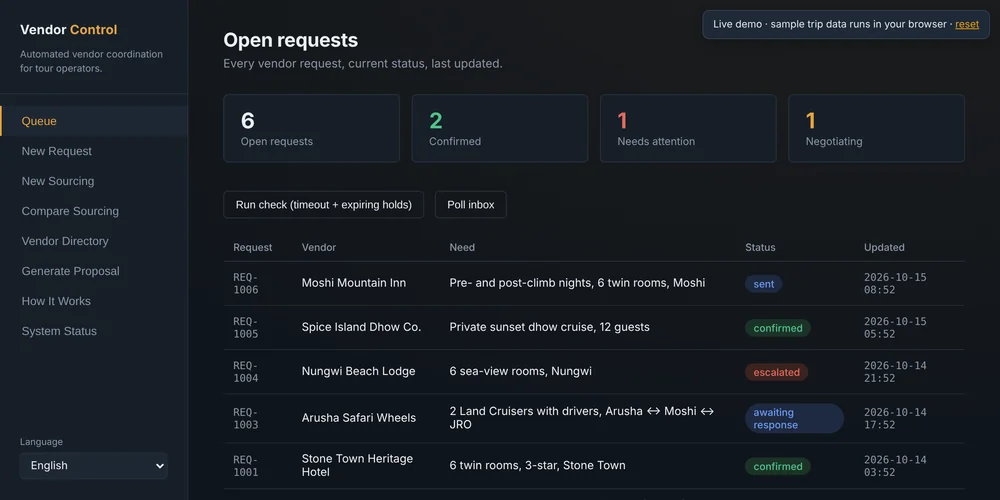The image size is (1000, 500).
Task: Click the Request column header
Action: click(x=253, y=247)
